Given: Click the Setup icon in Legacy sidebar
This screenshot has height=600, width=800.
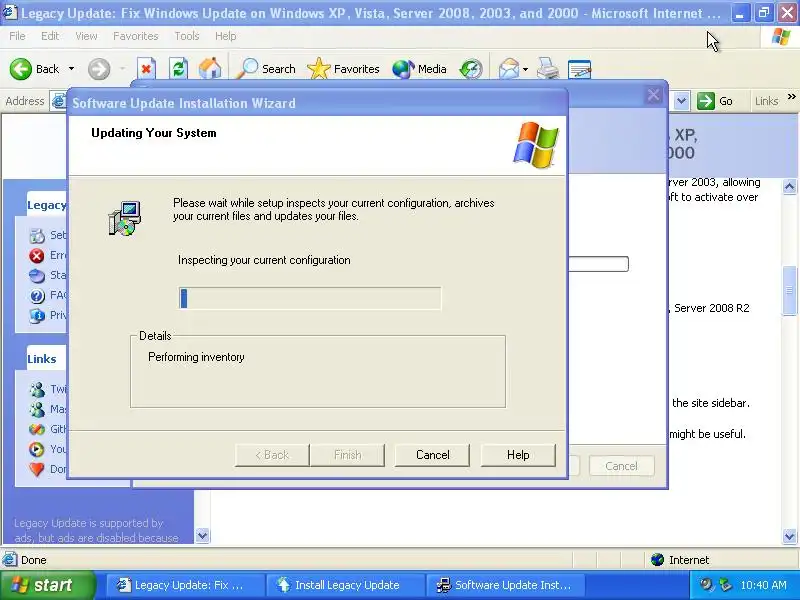Looking at the screenshot, I should click(x=37, y=236).
